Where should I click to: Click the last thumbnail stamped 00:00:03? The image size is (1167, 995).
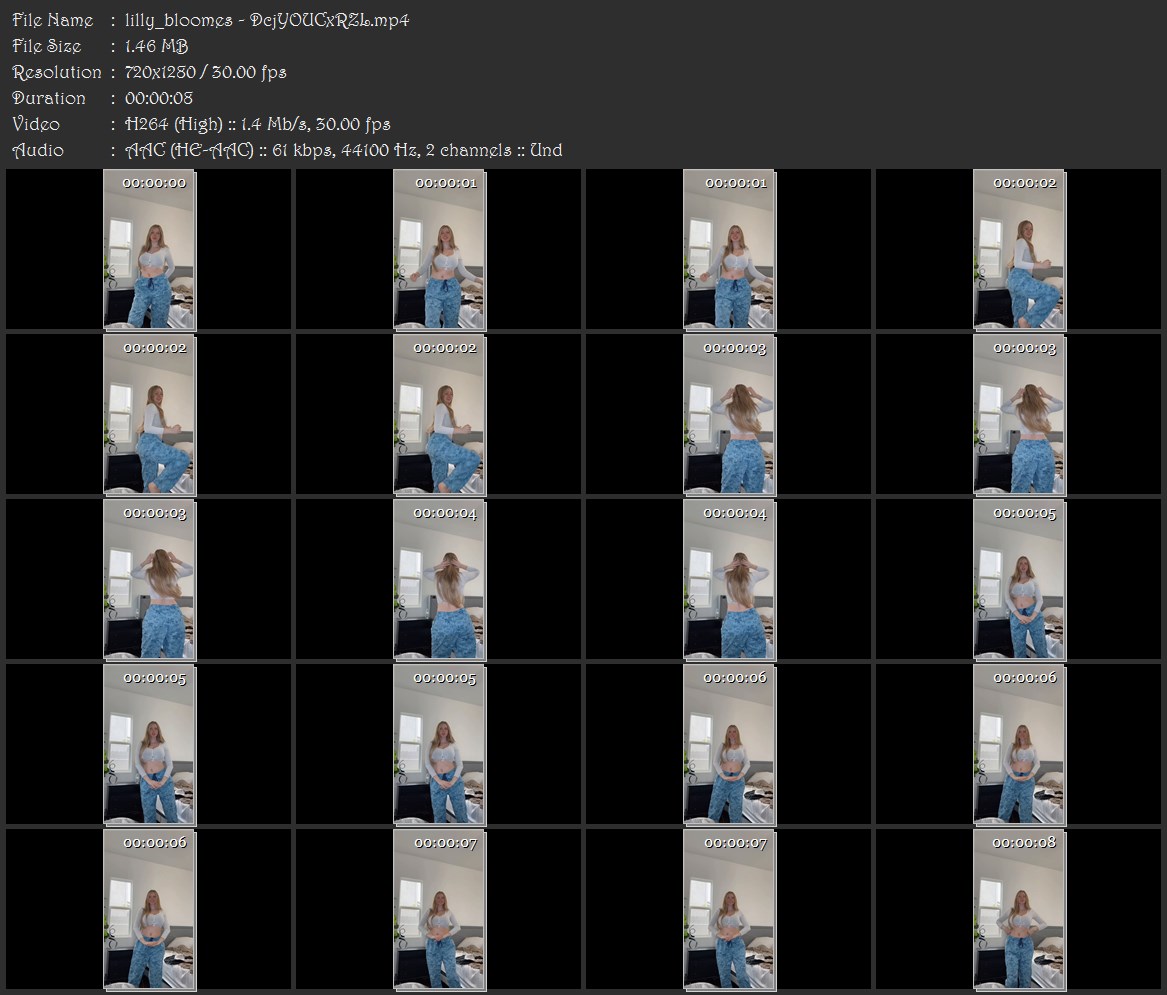(x=149, y=580)
